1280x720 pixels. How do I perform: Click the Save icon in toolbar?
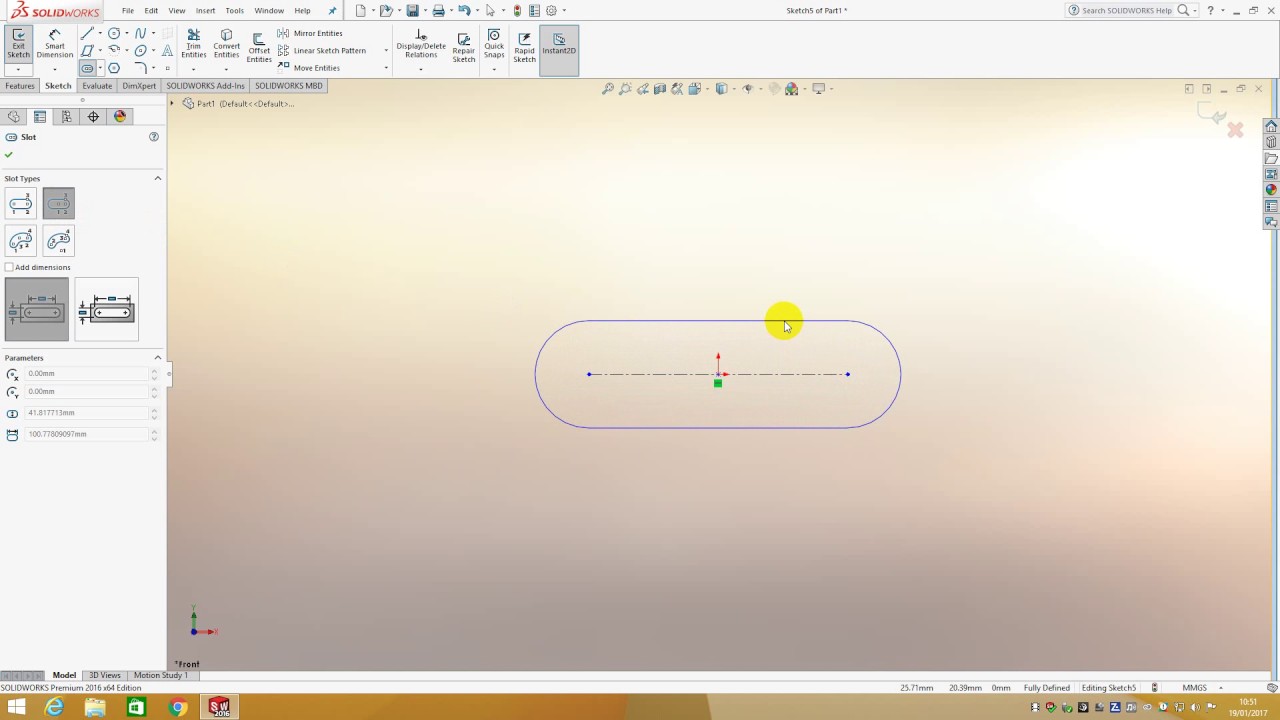coord(412,11)
